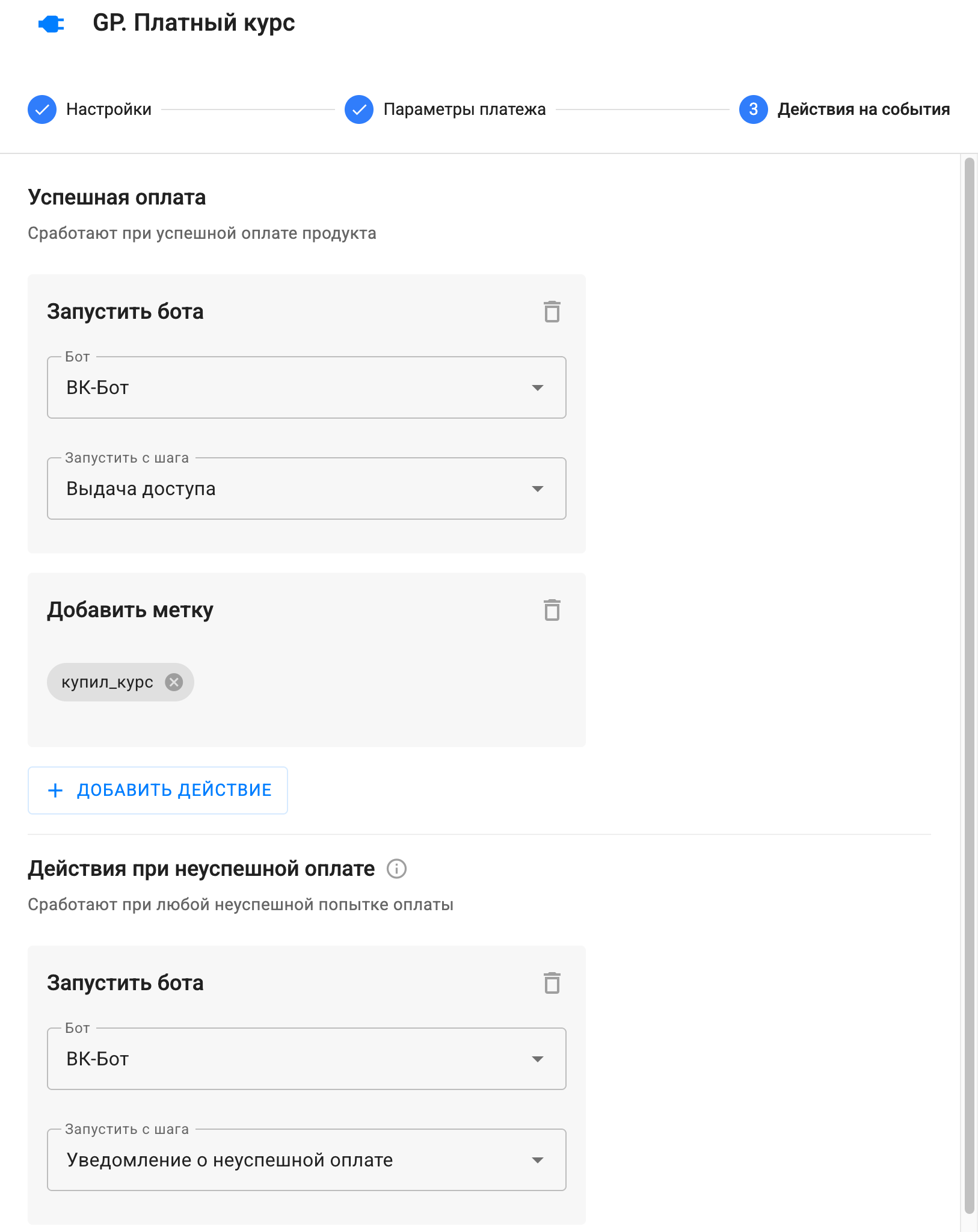This screenshot has height=1232, width=978.
Task: Click the step 3 number circle
Action: (753, 109)
